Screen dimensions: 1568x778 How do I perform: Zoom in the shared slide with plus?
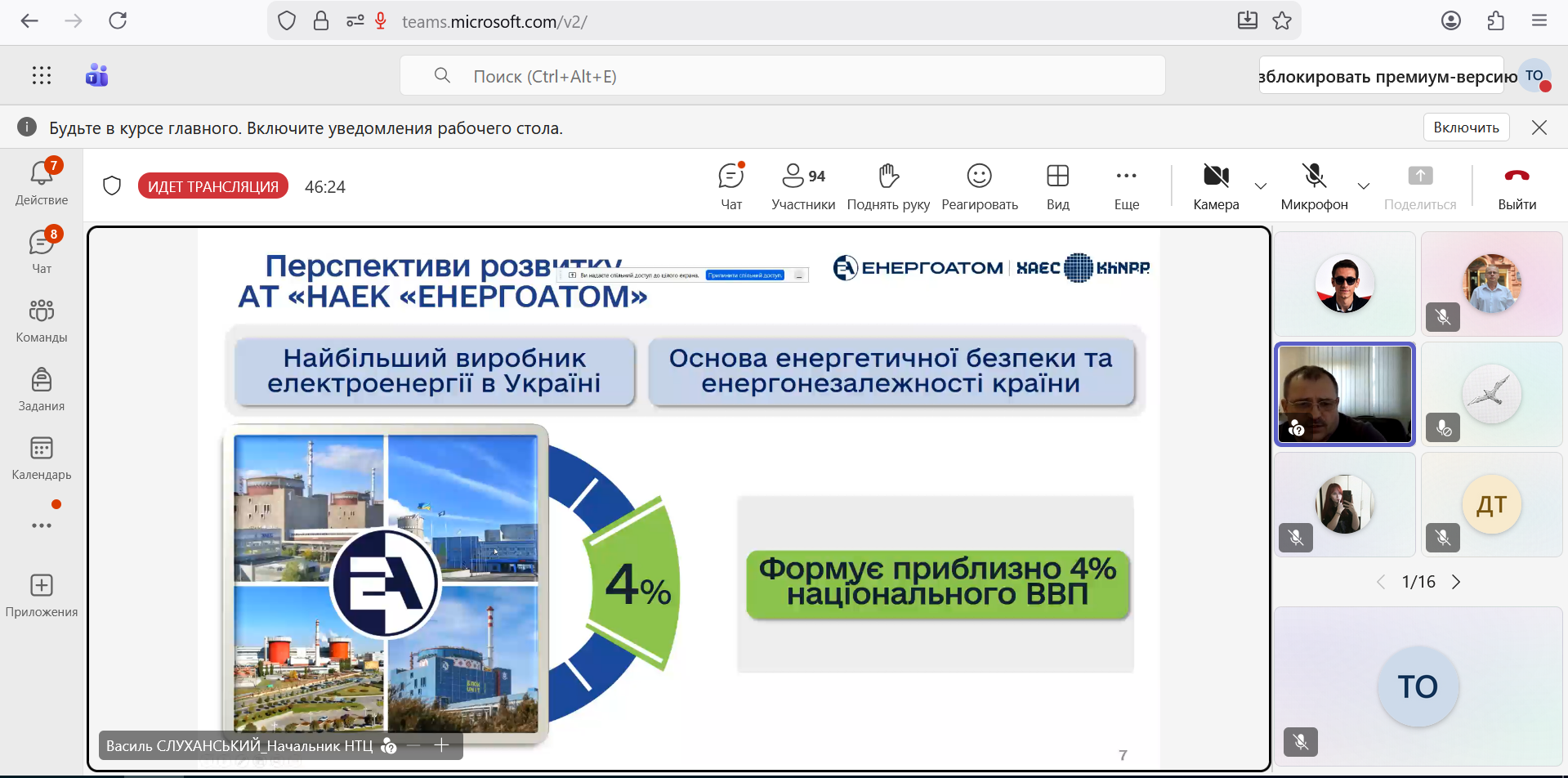(x=442, y=745)
